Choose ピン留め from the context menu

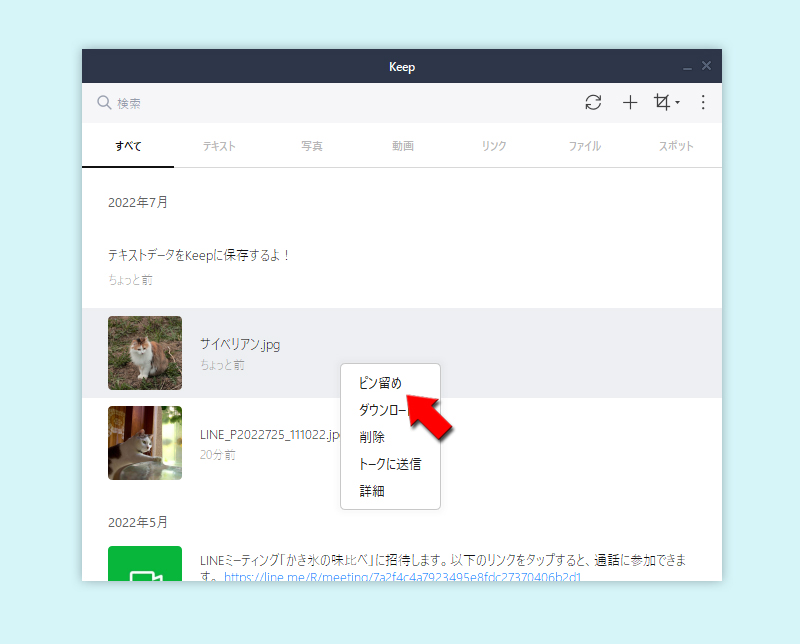coord(379,382)
